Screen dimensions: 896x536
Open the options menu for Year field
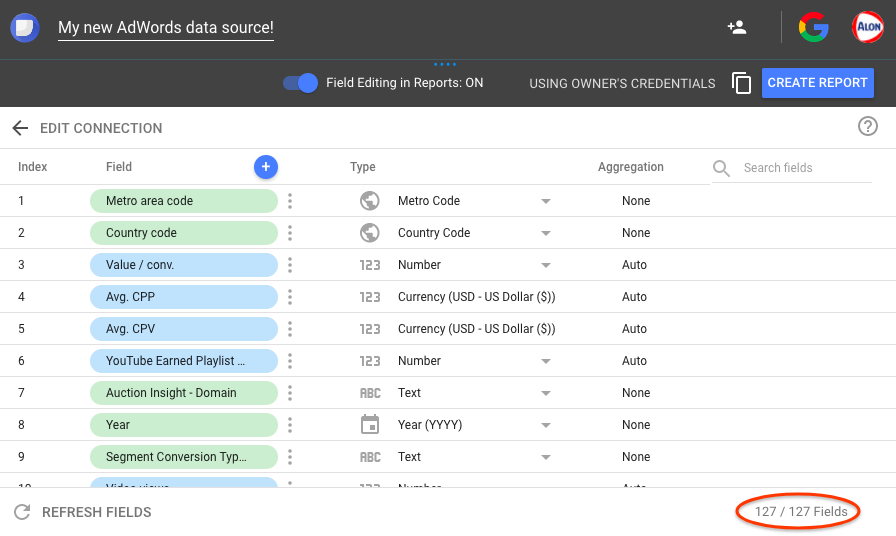pyautogui.click(x=290, y=425)
